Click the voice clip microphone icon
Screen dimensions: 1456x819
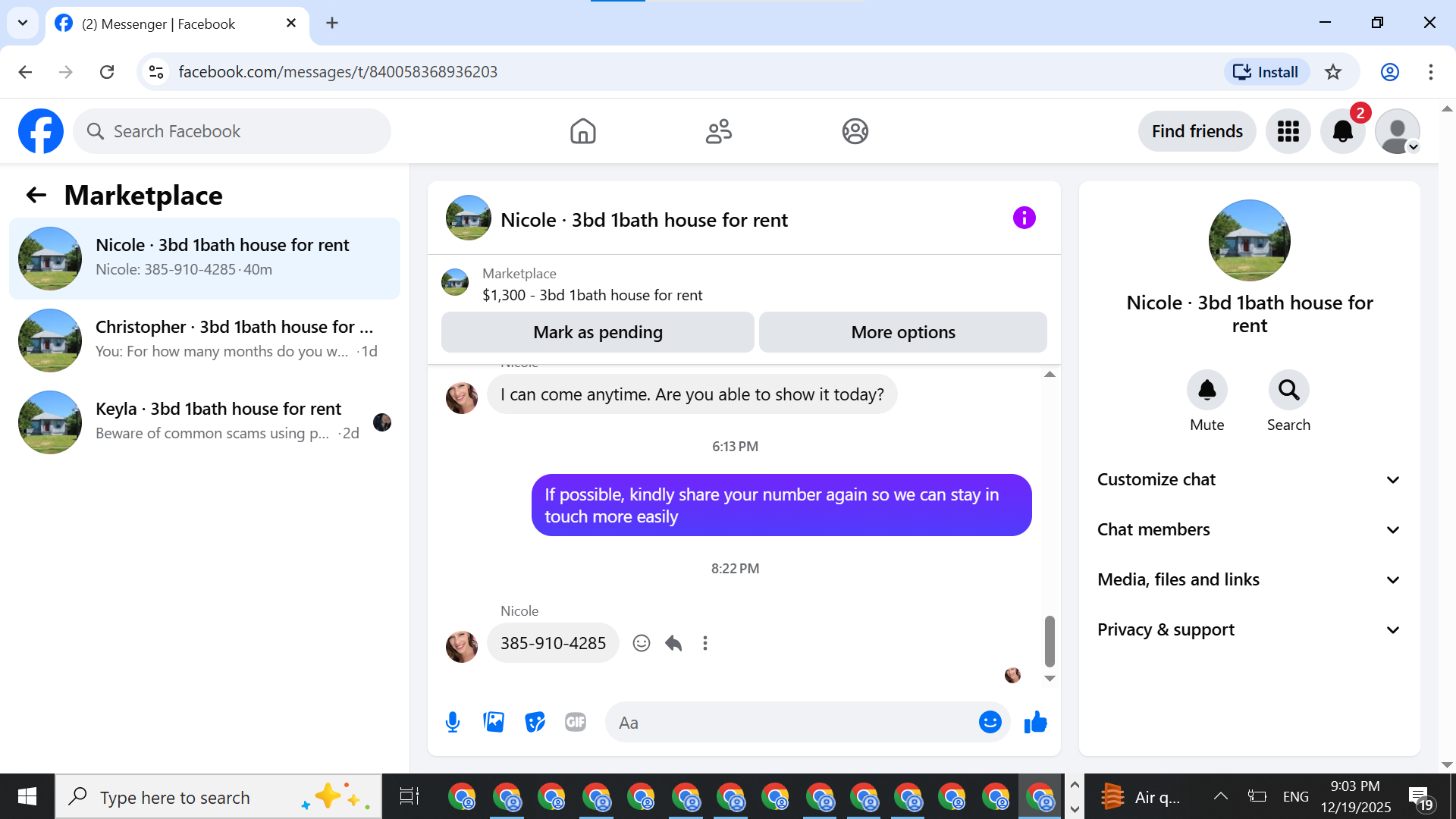[453, 722]
